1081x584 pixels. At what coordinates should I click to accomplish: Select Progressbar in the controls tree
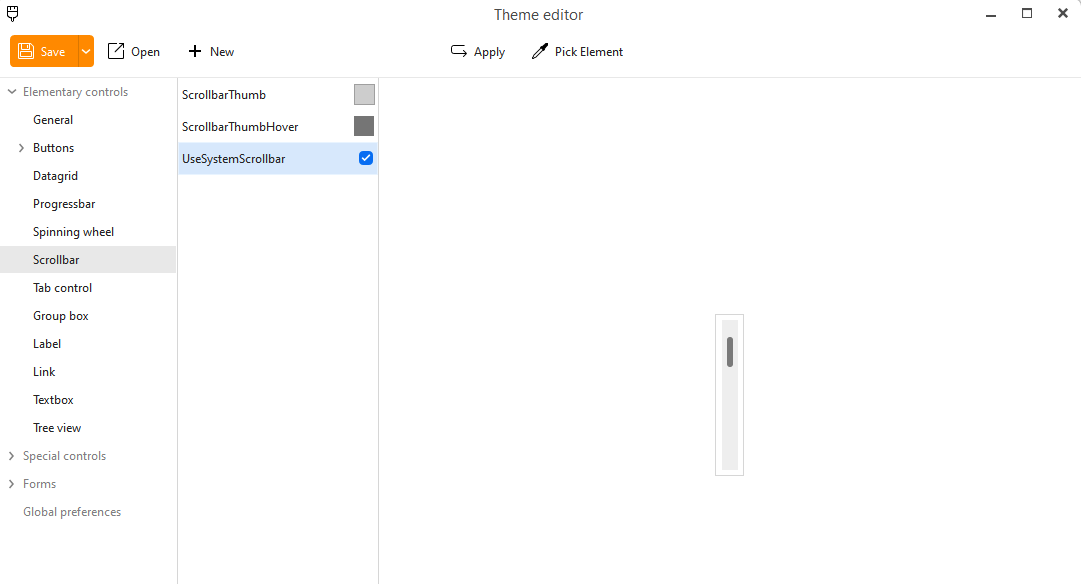point(64,204)
